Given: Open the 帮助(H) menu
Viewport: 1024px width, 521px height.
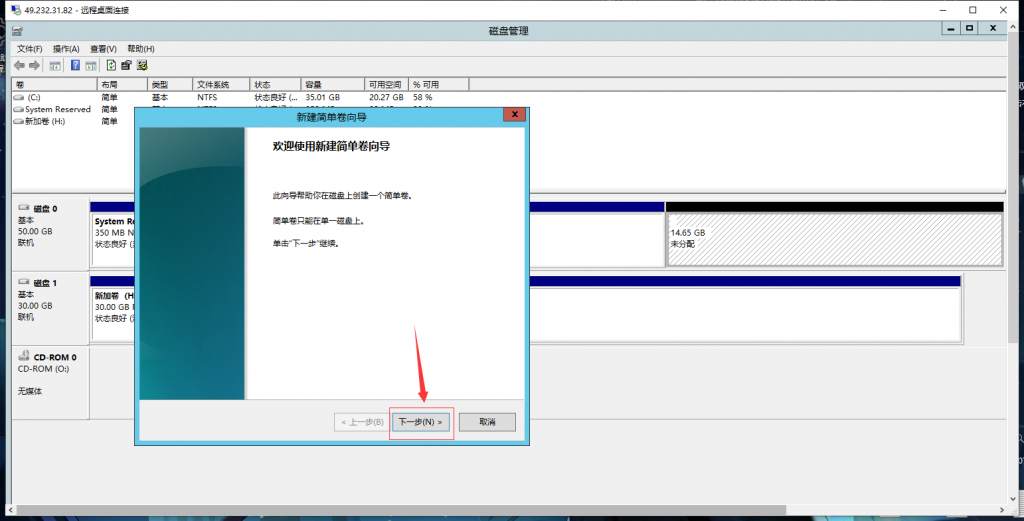Looking at the screenshot, I should coord(140,48).
